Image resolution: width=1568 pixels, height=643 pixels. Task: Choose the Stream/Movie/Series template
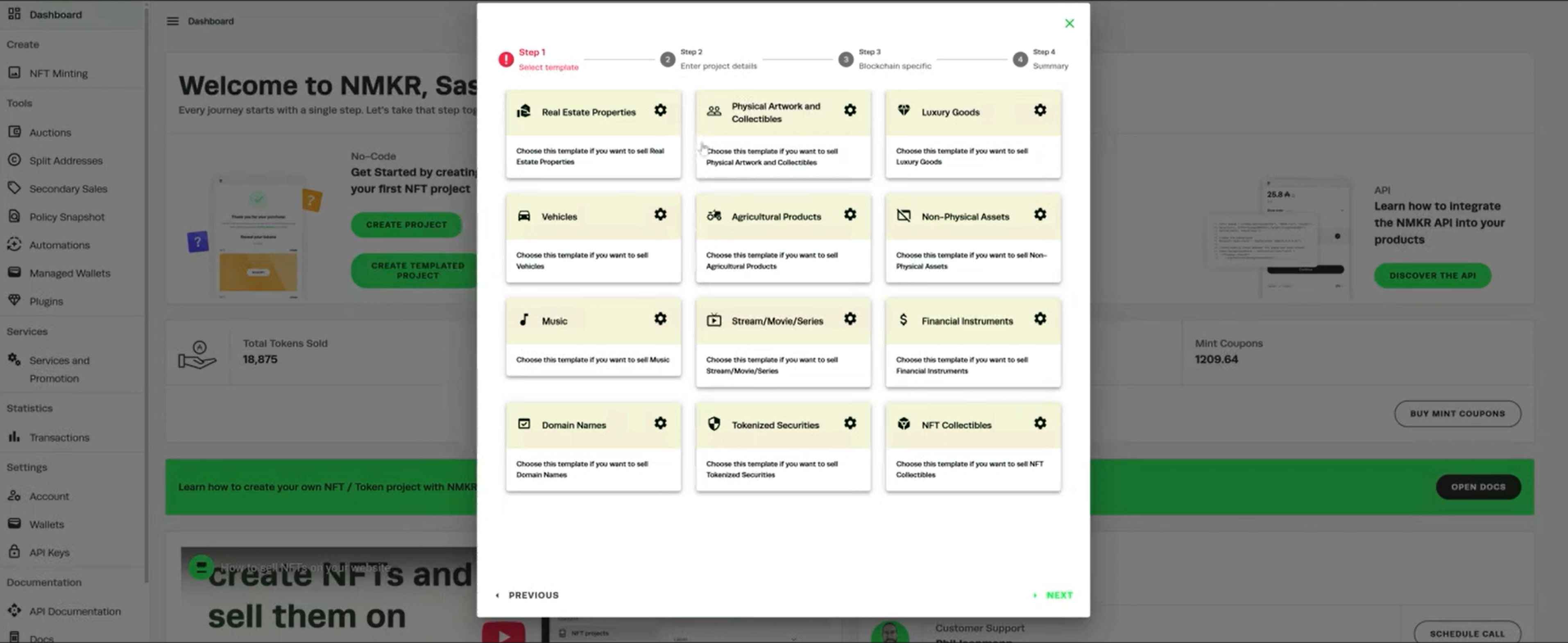(783, 343)
